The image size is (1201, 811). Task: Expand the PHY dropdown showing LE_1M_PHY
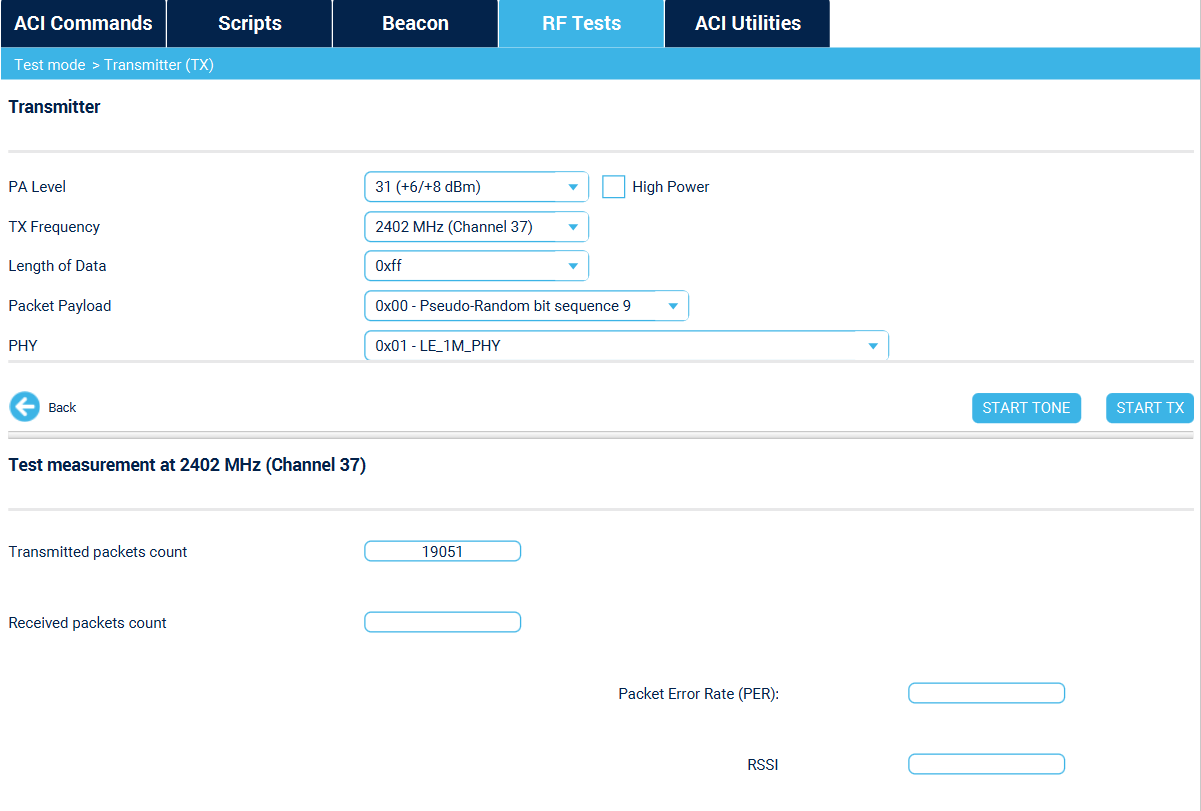(874, 344)
